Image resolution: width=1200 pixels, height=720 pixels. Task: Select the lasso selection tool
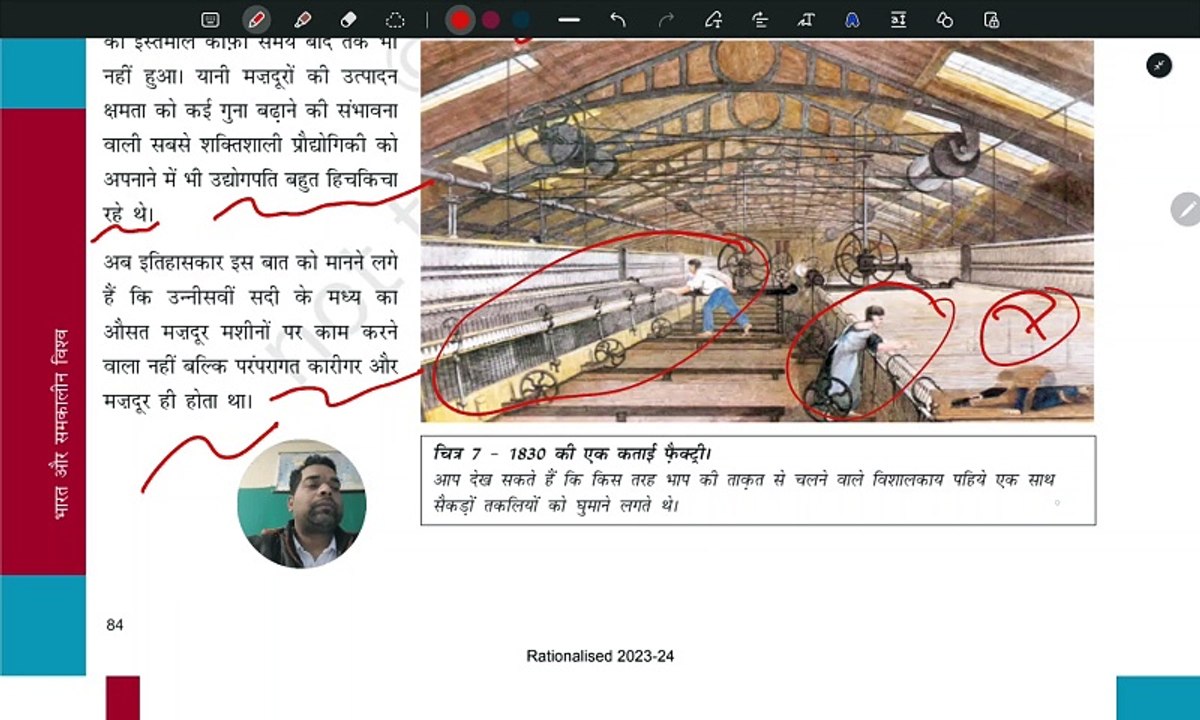[395, 19]
